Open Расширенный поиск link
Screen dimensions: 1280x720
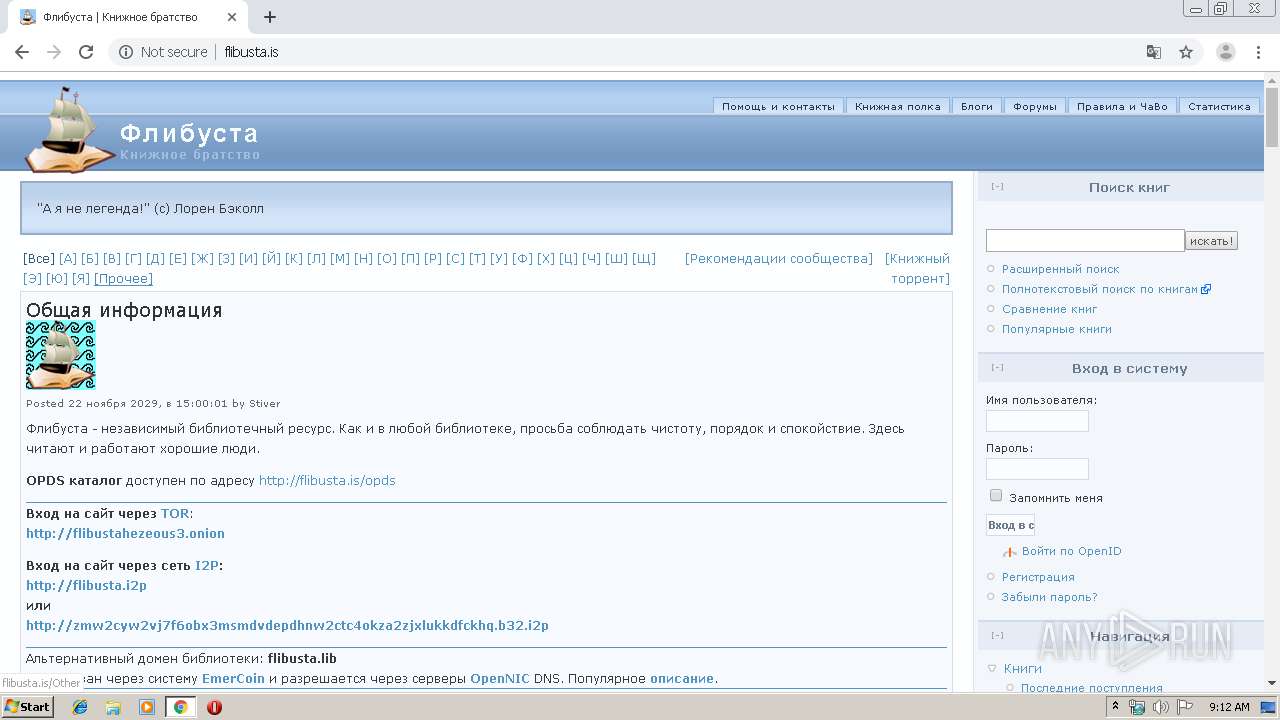point(1061,269)
